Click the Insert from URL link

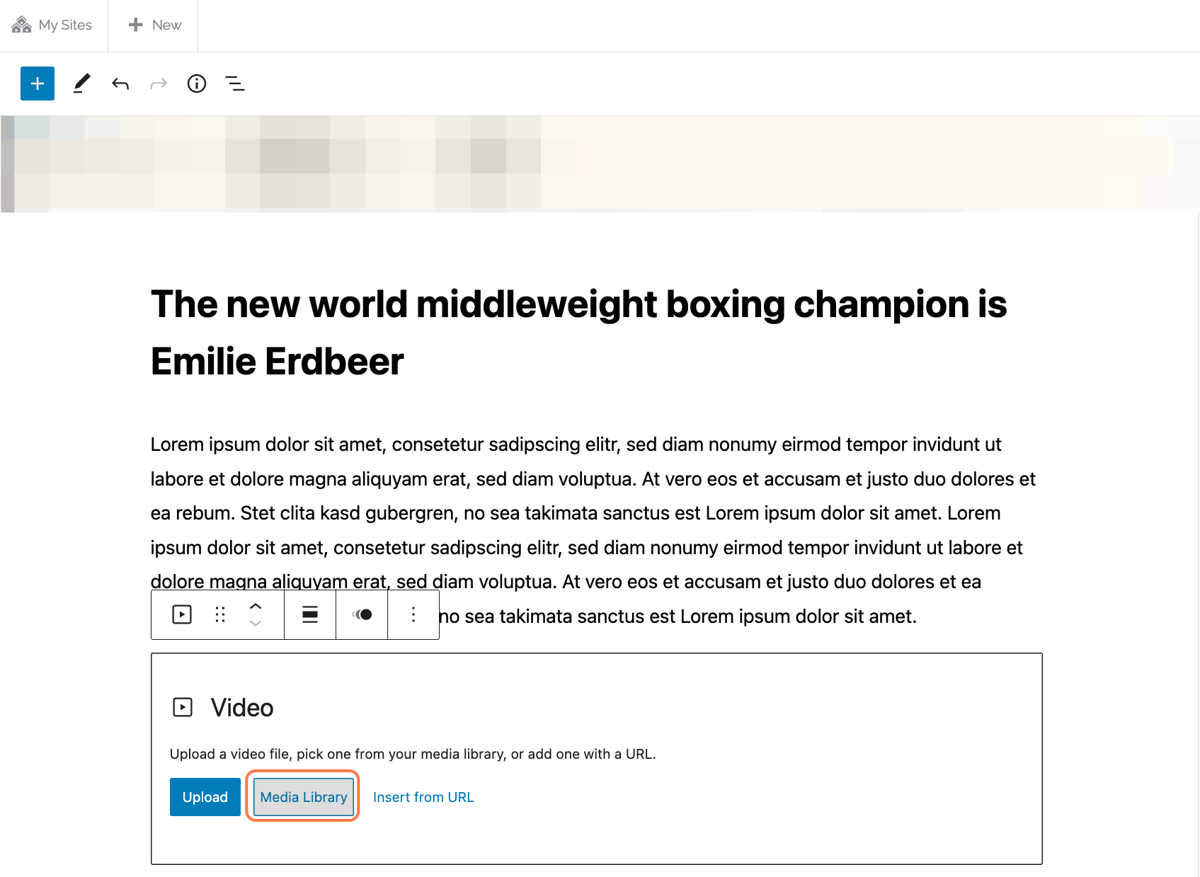[423, 797]
